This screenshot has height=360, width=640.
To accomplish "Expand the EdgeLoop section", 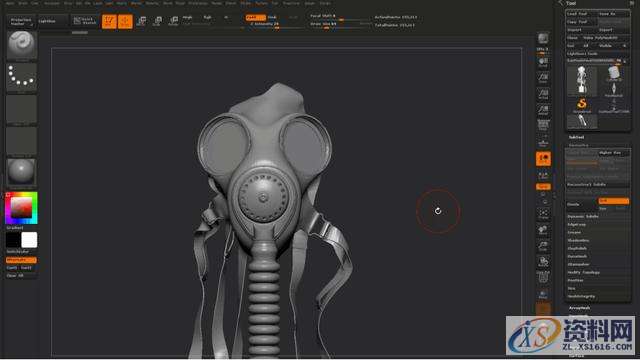I will (x=577, y=224).
